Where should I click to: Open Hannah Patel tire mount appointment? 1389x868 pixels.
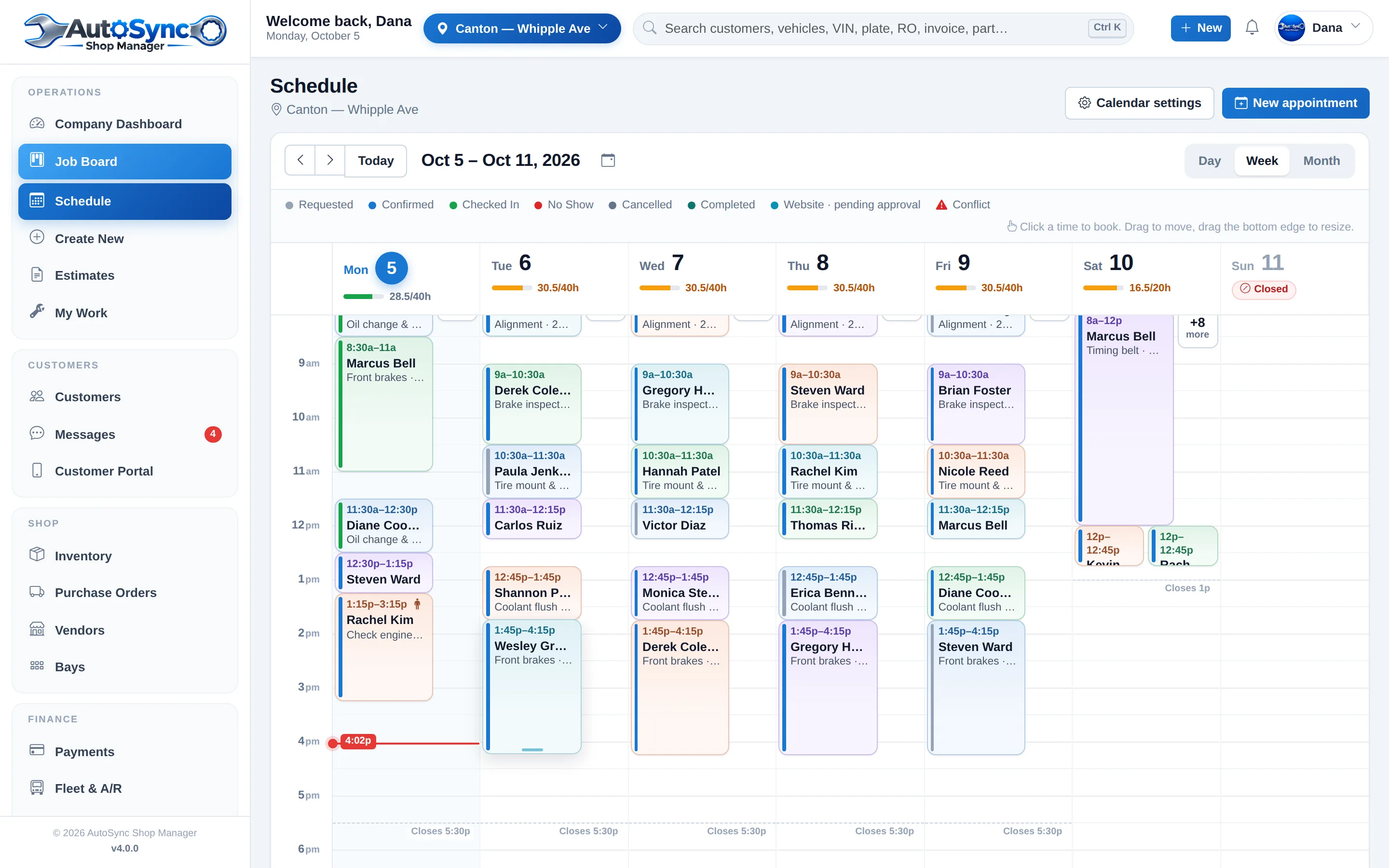680,471
